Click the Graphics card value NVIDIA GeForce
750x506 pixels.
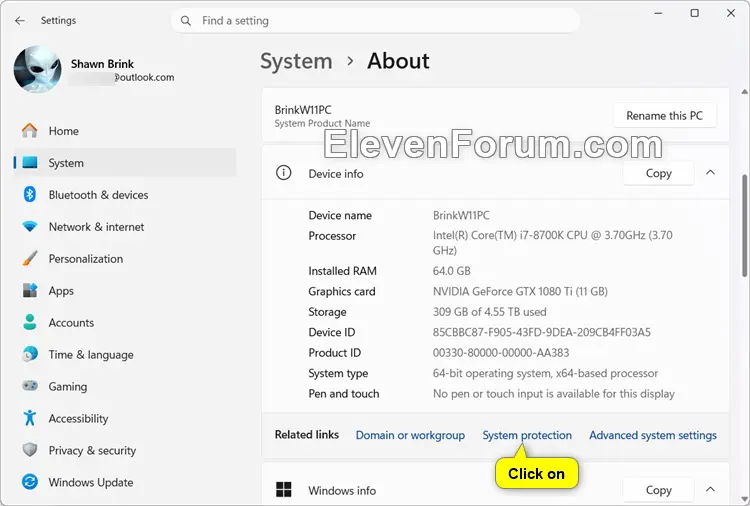coord(520,291)
